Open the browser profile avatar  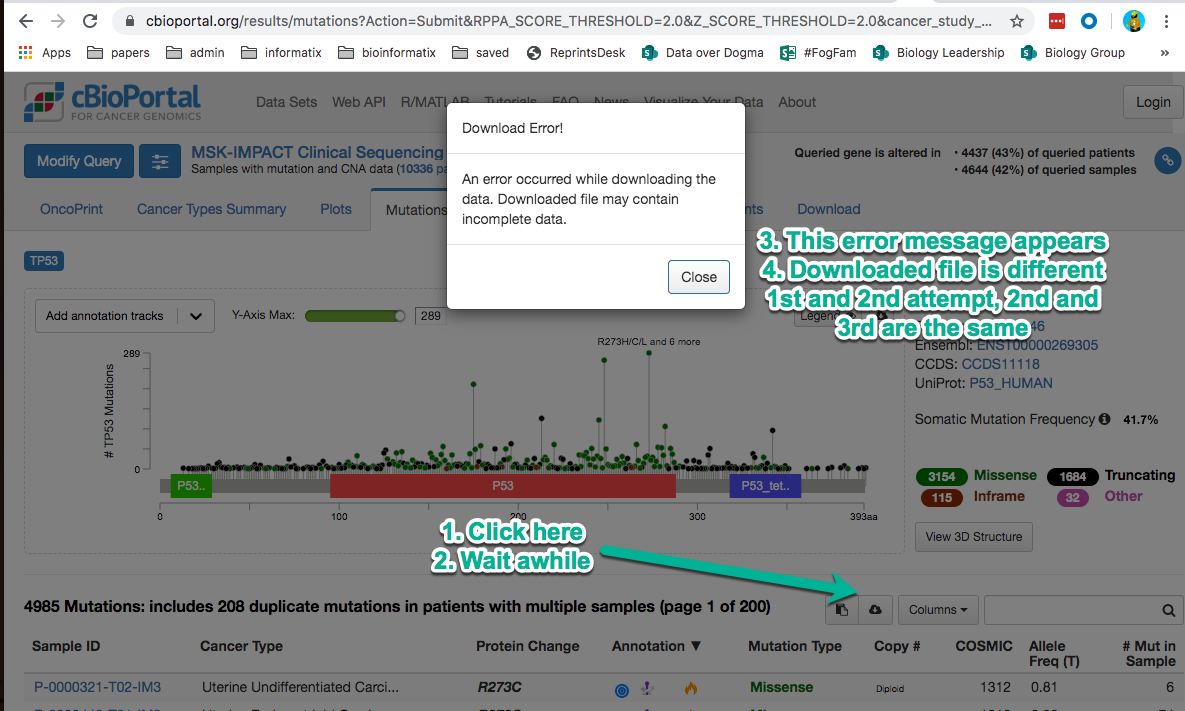(1133, 21)
